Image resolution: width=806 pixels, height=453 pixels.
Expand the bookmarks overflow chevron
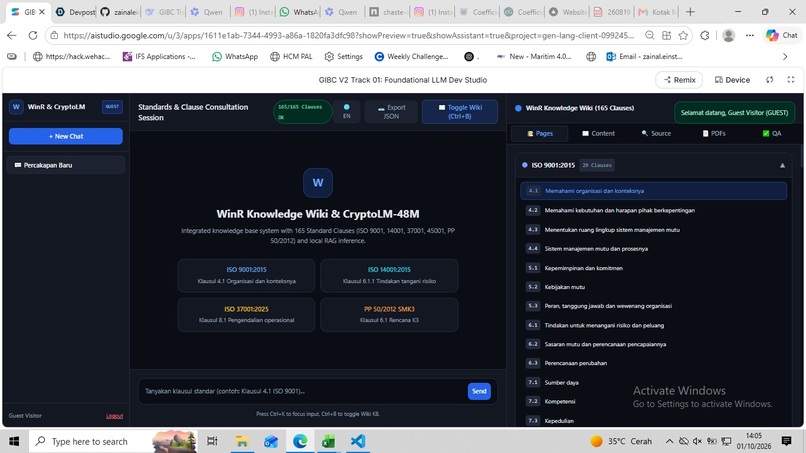[x=785, y=57]
